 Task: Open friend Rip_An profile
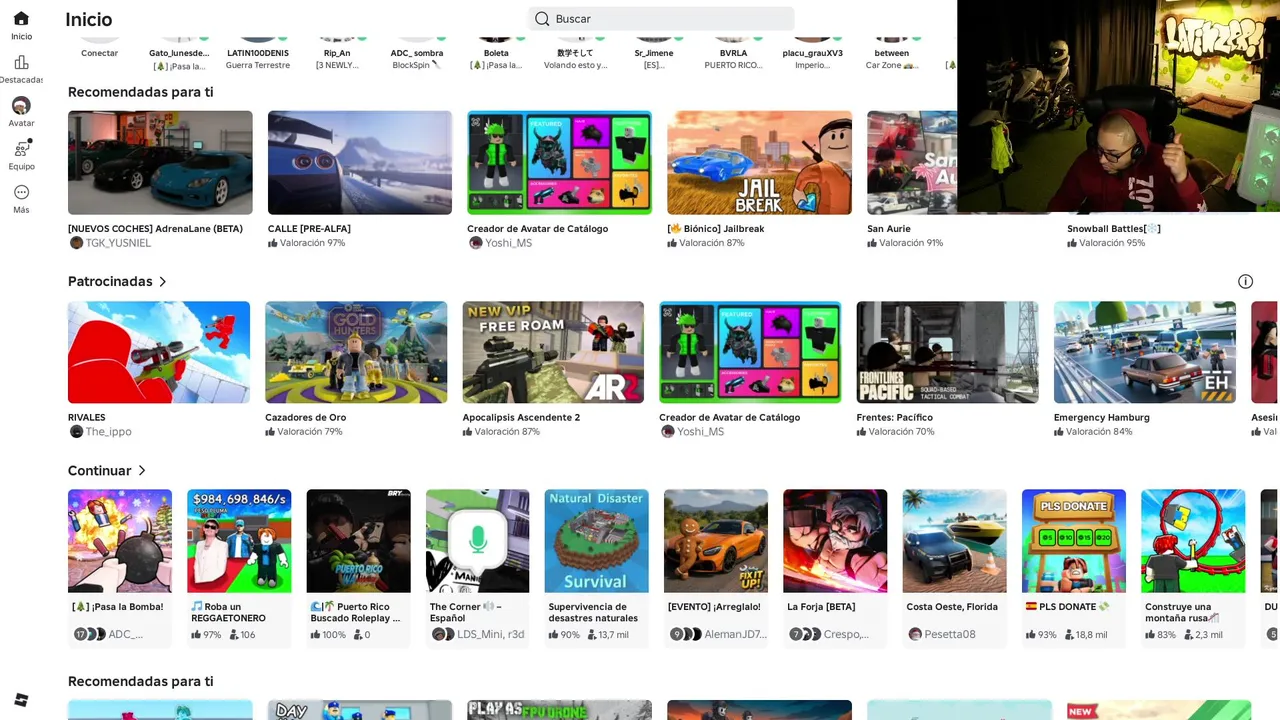[x=337, y=53]
